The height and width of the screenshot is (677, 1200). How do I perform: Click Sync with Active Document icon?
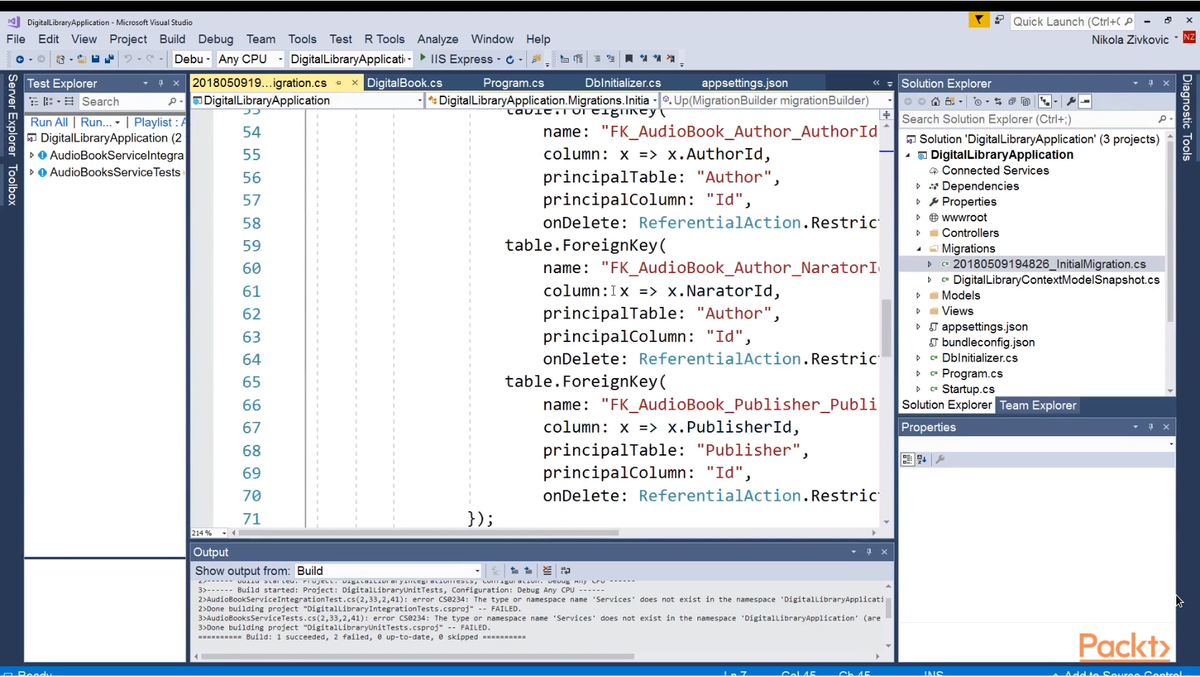point(998,101)
